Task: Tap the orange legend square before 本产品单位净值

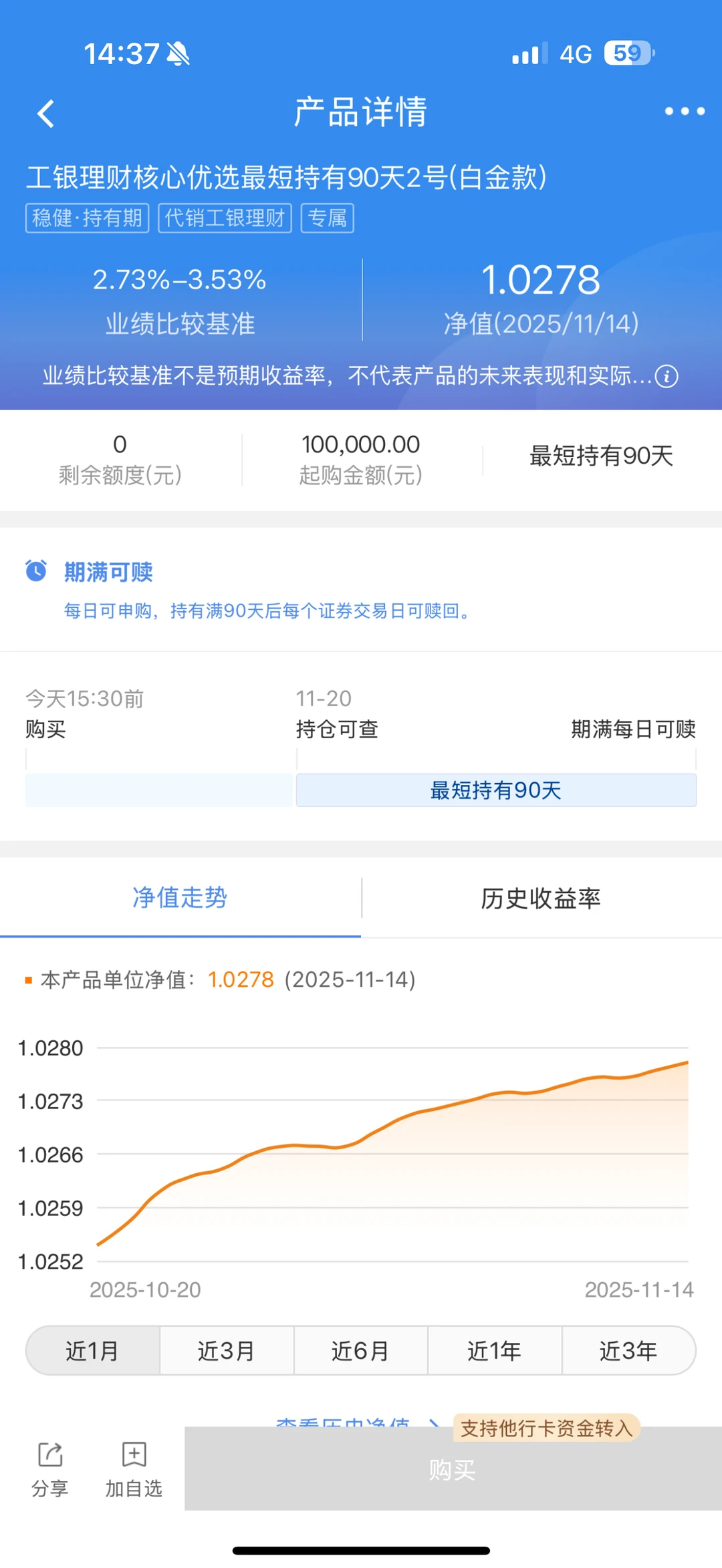Action: pyautogui.click(x=29, y=980)
